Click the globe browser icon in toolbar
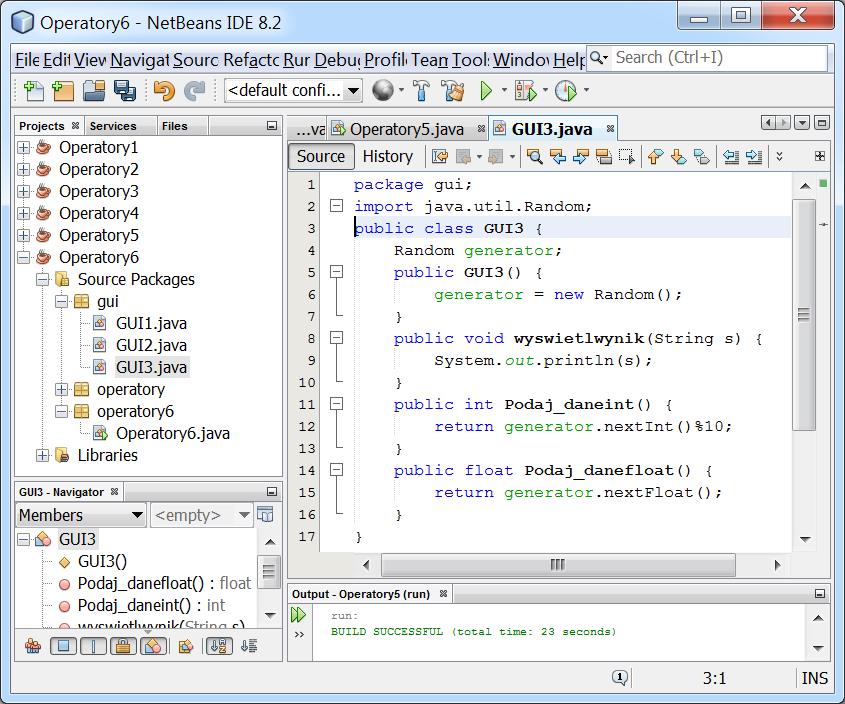Image resolution: width=845 pixels, height=704 pixels. 383,91
